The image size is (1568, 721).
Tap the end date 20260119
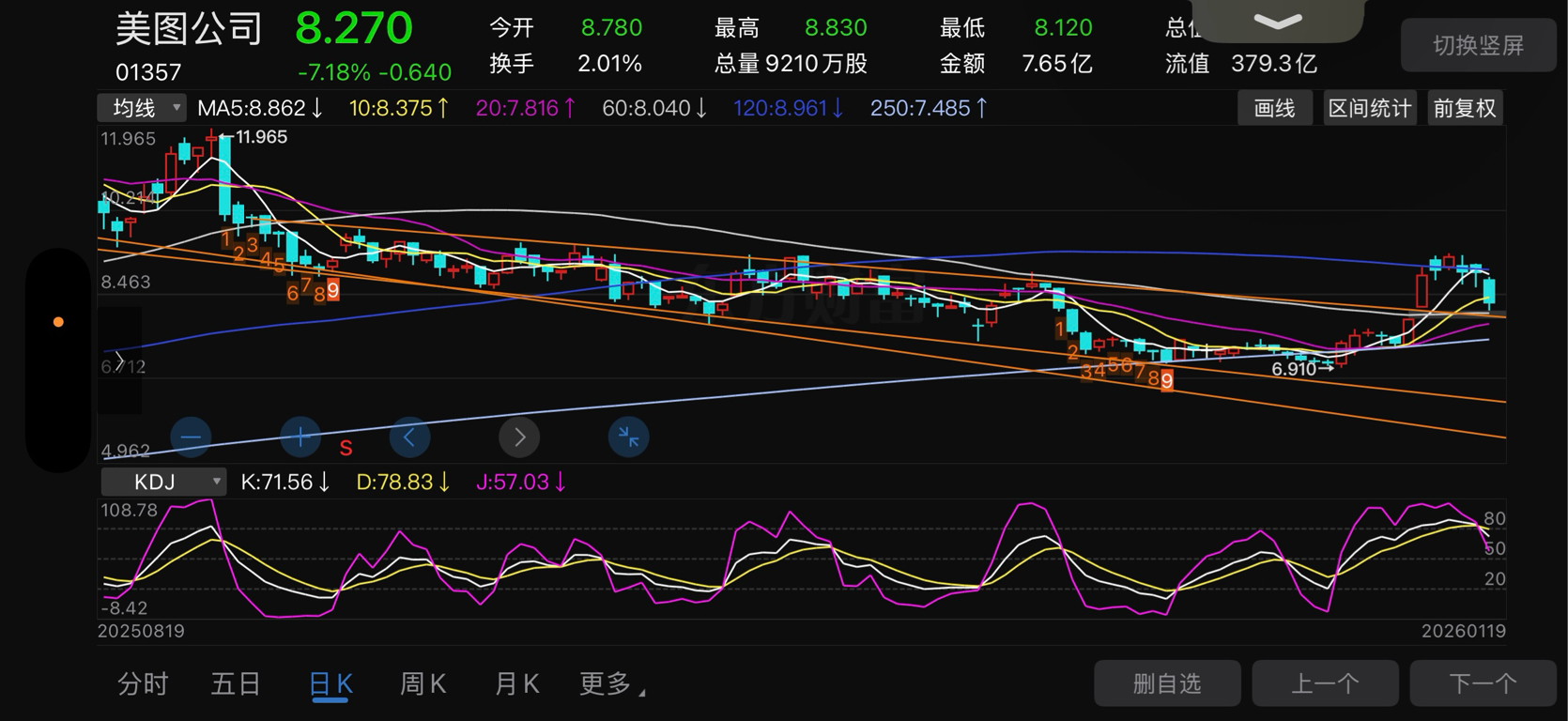coord(1463,631)
